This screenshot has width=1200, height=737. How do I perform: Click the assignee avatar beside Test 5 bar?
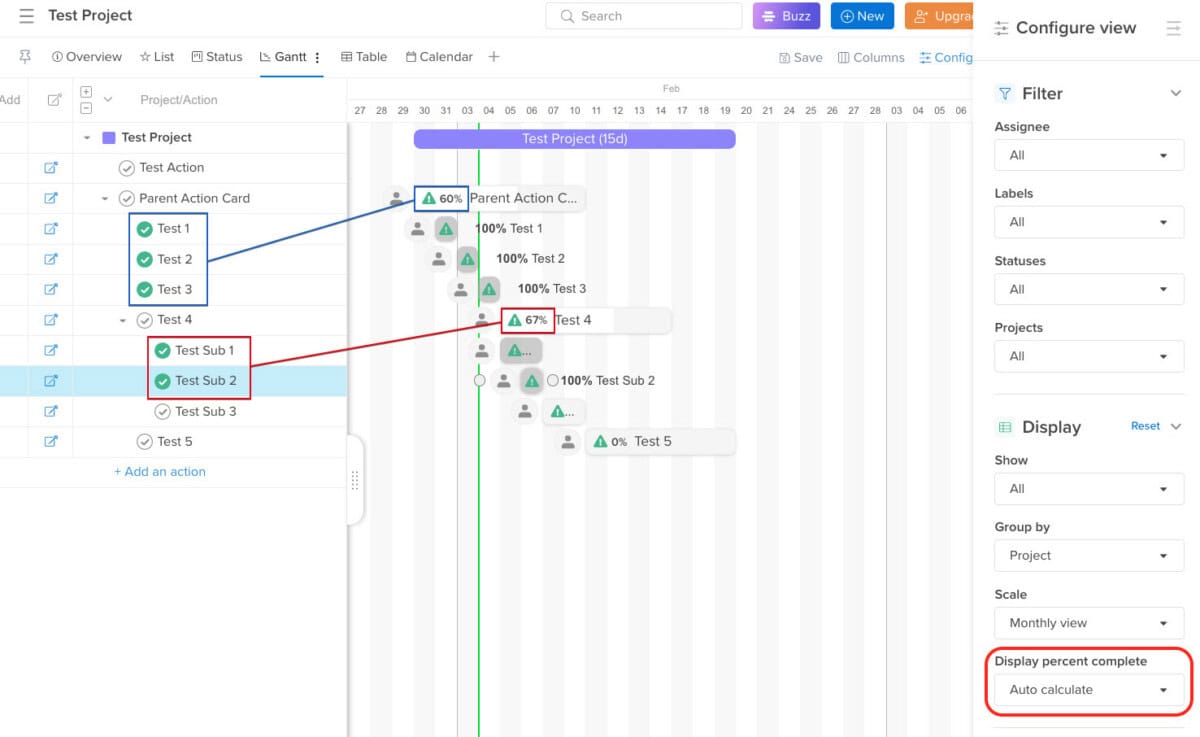pos(568,441)
